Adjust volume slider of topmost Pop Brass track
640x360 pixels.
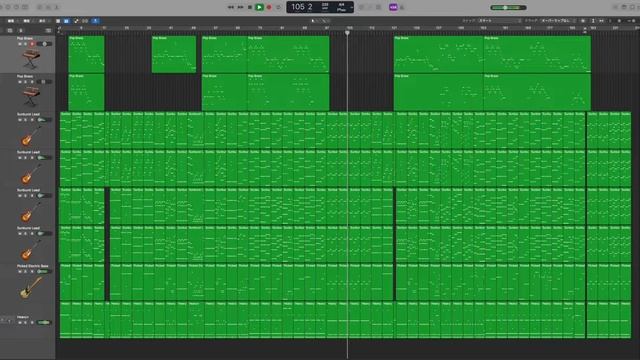44,44
